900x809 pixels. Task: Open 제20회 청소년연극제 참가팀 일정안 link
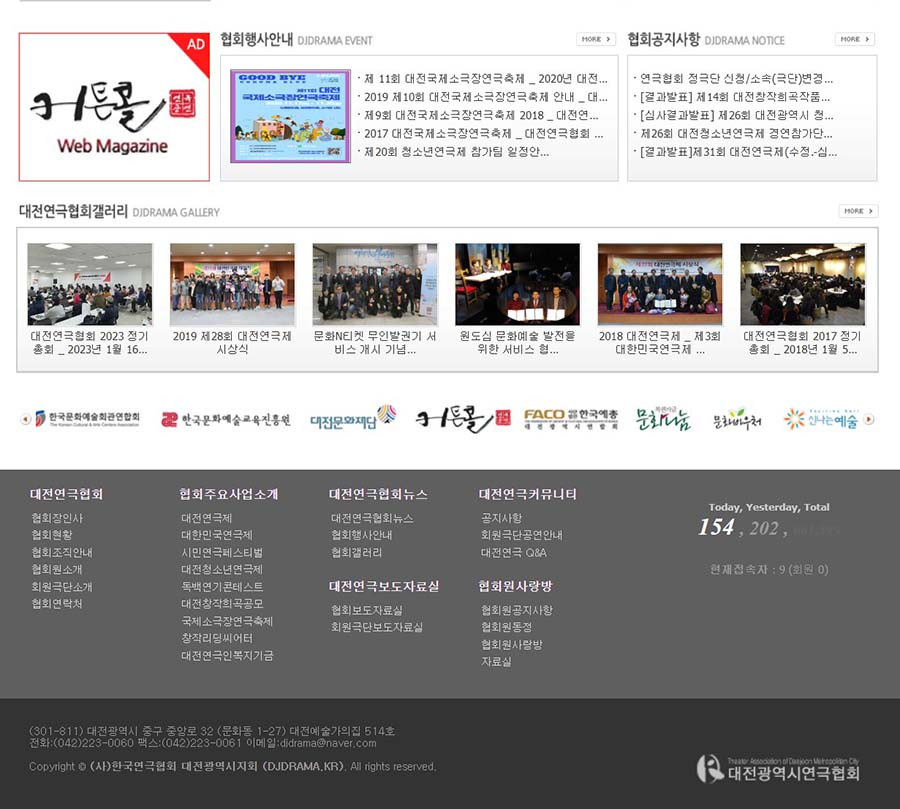click(x=456, y=152)
